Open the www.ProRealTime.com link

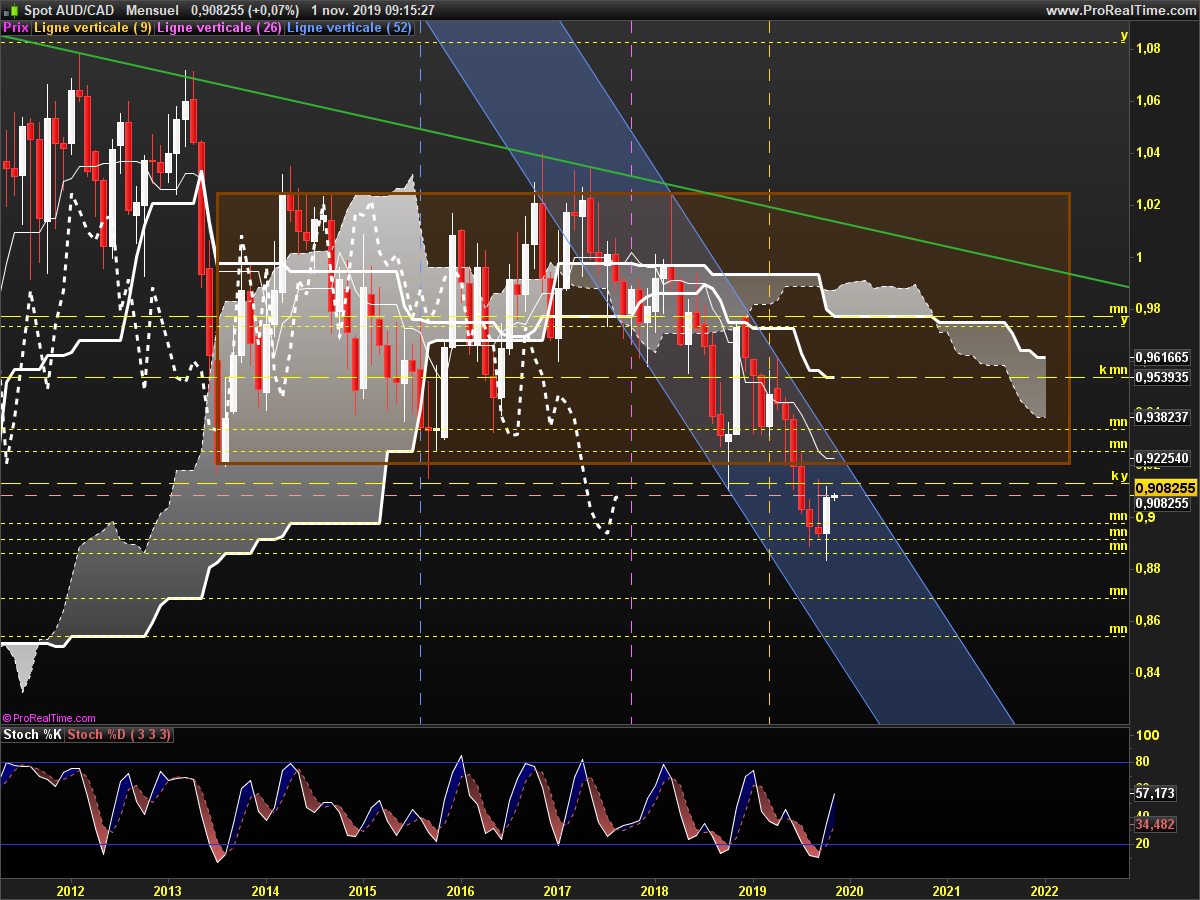(1120, 10)
